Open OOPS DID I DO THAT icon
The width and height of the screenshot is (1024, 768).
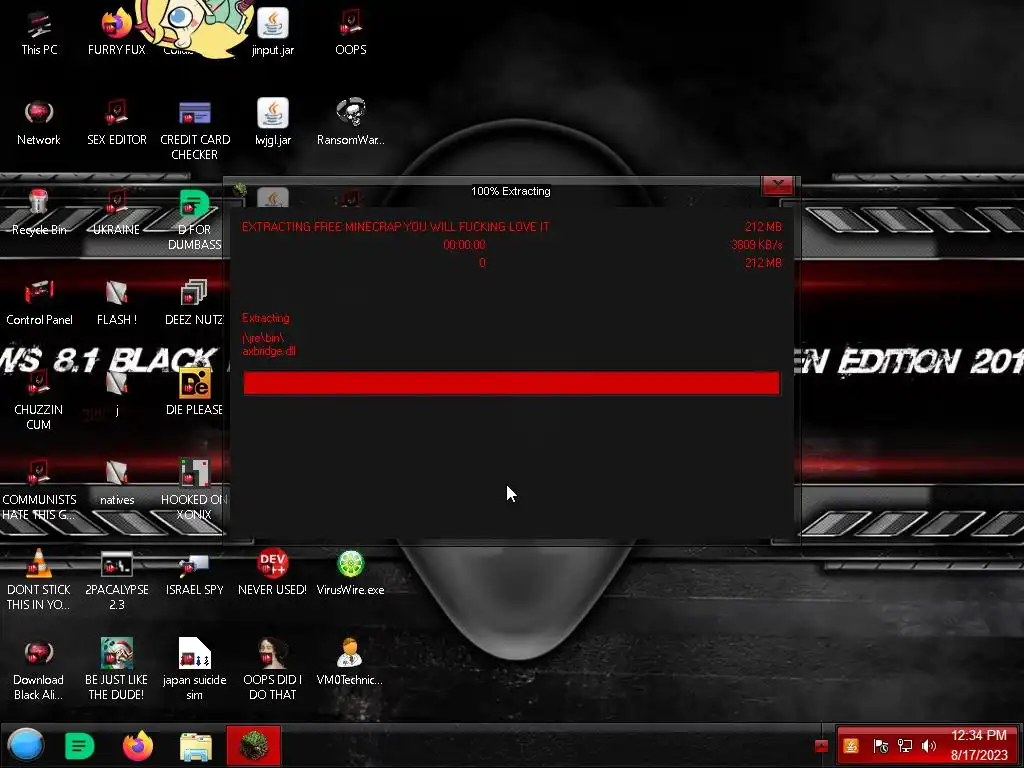click(x=272, y=669)
